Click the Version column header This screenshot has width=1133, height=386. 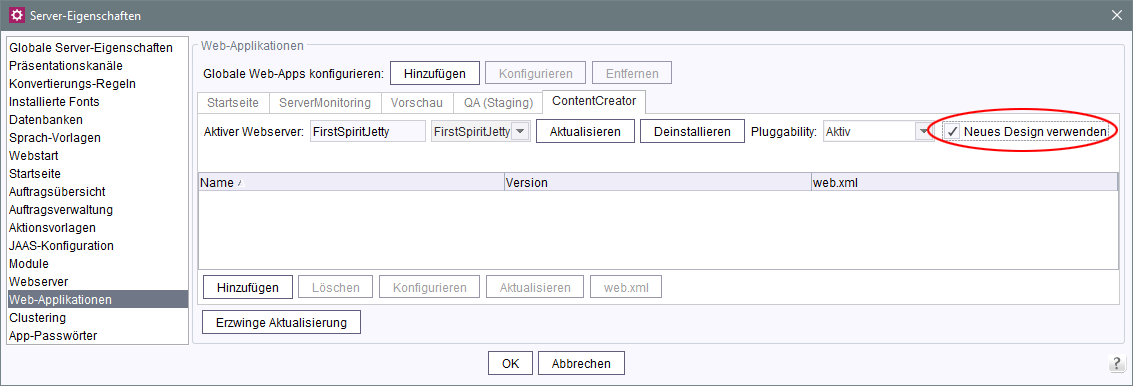click(x=657, y=183)
